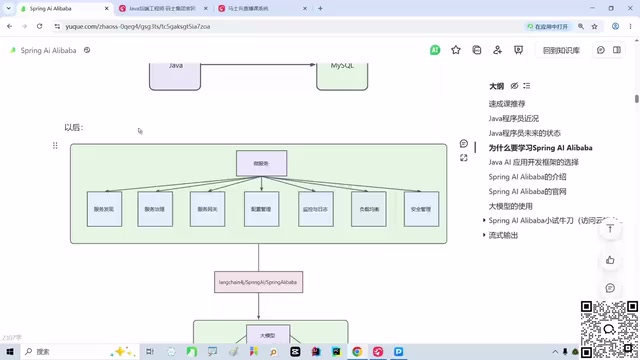Select the 安全管理 box in the diagram
The width and height of the screenshot is (640, 360).
421,209
